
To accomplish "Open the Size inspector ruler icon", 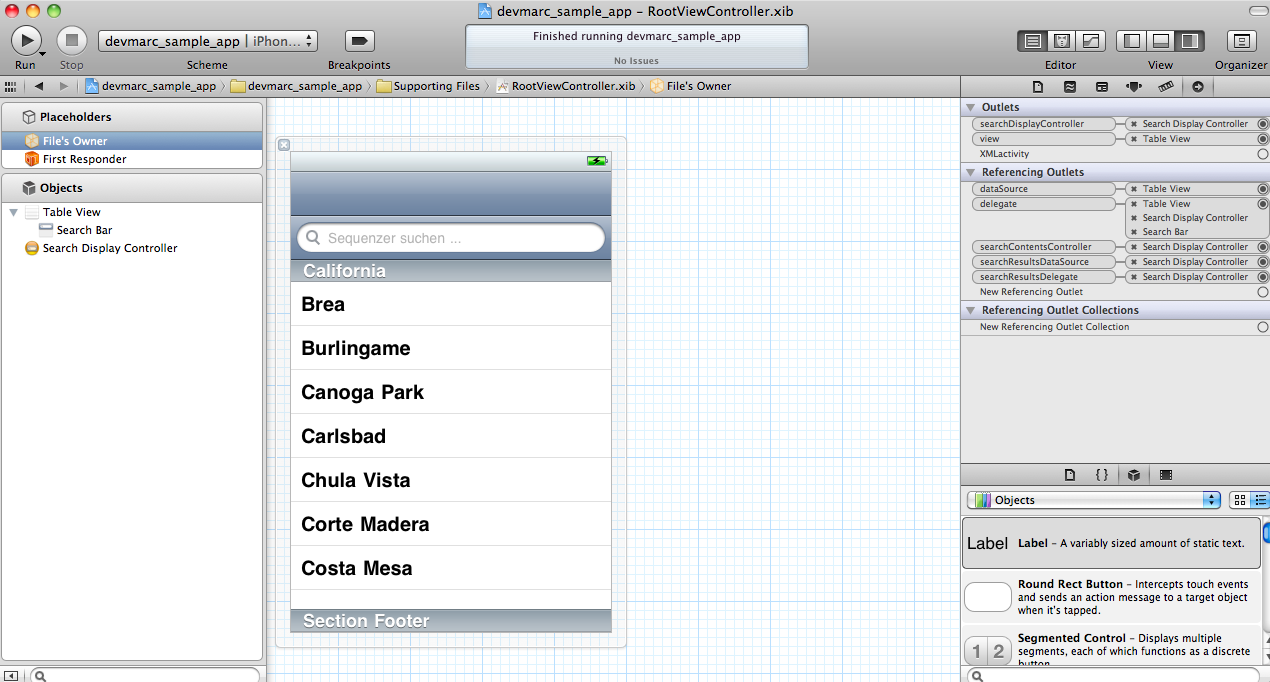I will pyautogui.click(x=1165, y=87).
